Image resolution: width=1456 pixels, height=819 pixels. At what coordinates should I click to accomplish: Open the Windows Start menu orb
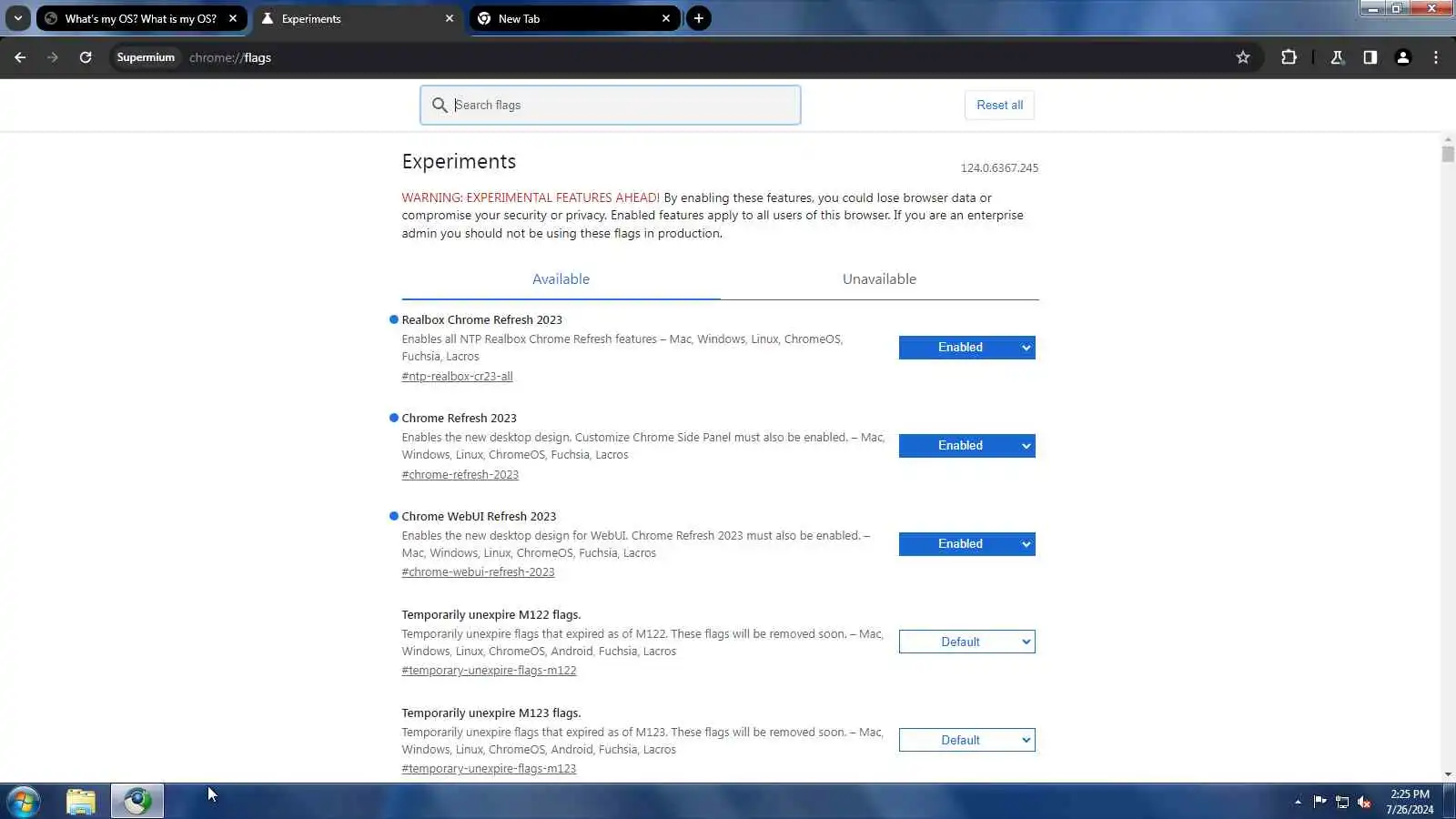click(x=24, y=802)
